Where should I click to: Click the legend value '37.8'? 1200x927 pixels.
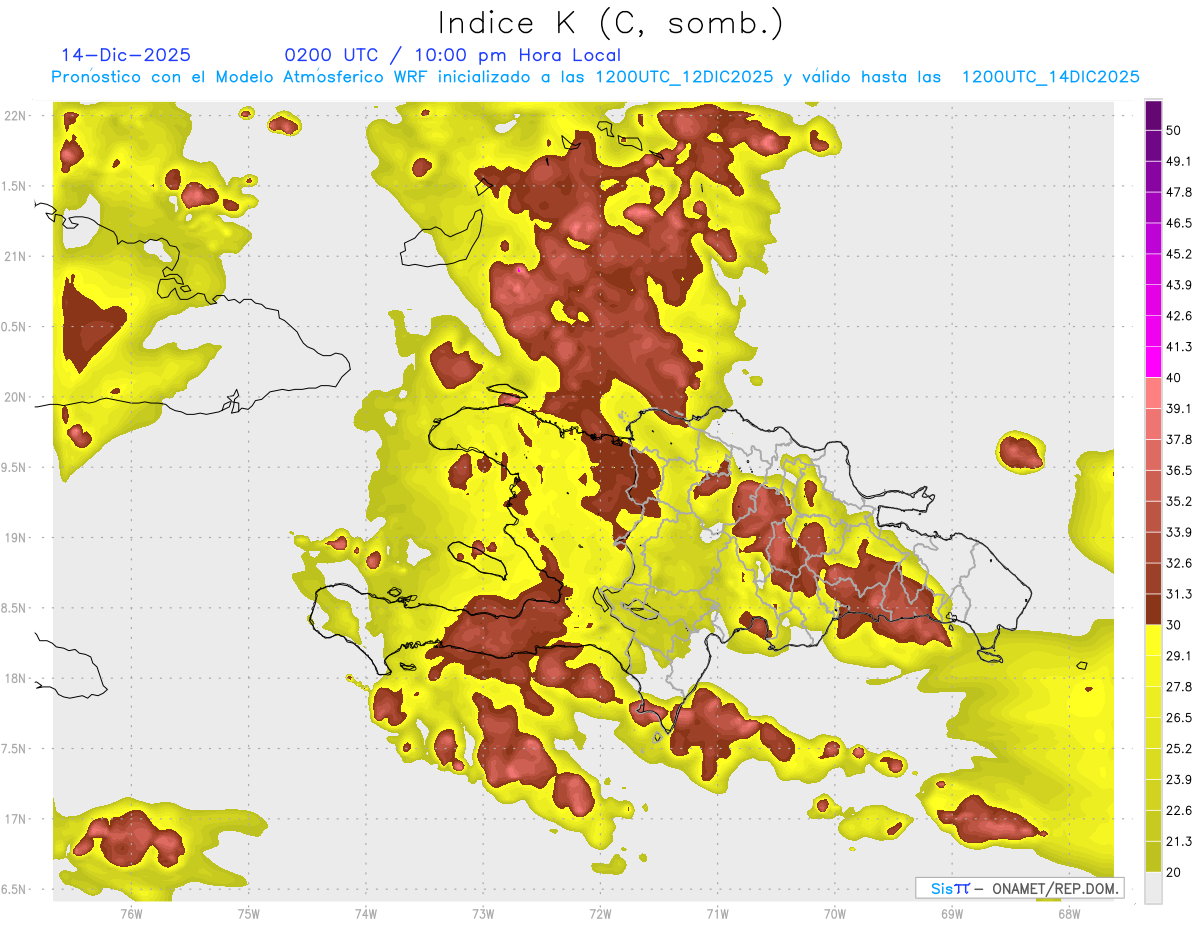[x=1179, y=439]
